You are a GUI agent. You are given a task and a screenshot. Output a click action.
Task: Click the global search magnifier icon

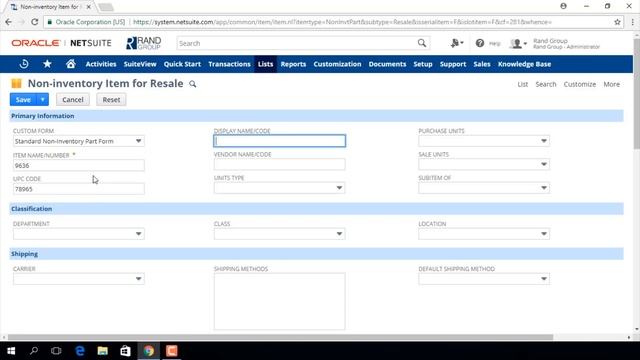(x=422, y=43)
